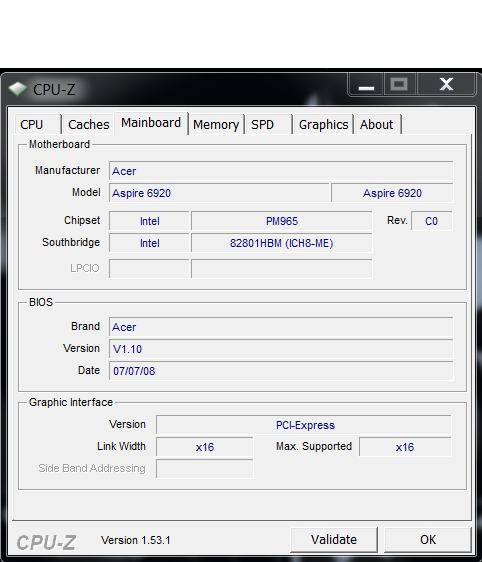Select the Mainboard tab
This screenshot has width=482, height=562.
tap(151, 123)
